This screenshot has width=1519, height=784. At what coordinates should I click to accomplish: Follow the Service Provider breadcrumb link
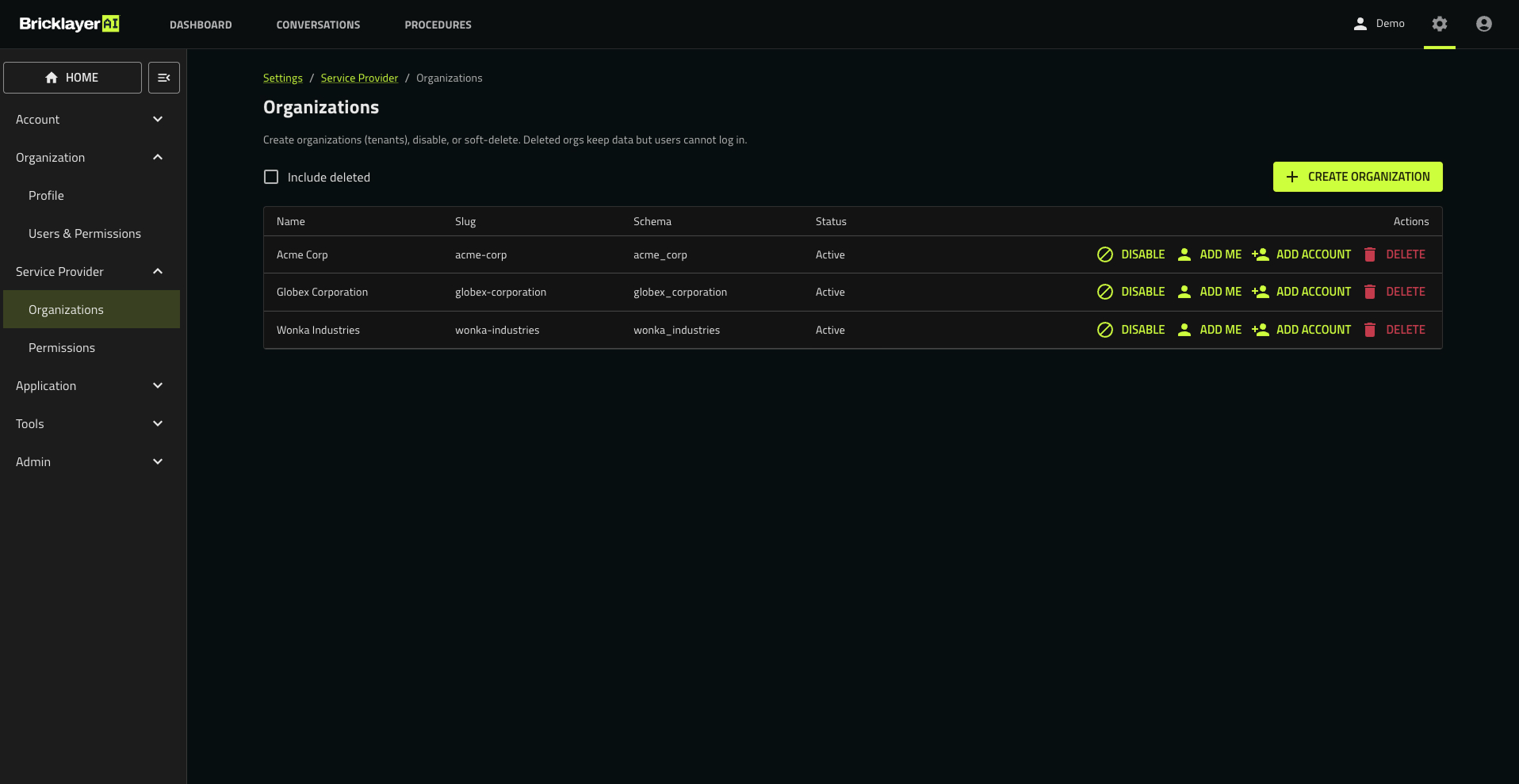point(359,78)
